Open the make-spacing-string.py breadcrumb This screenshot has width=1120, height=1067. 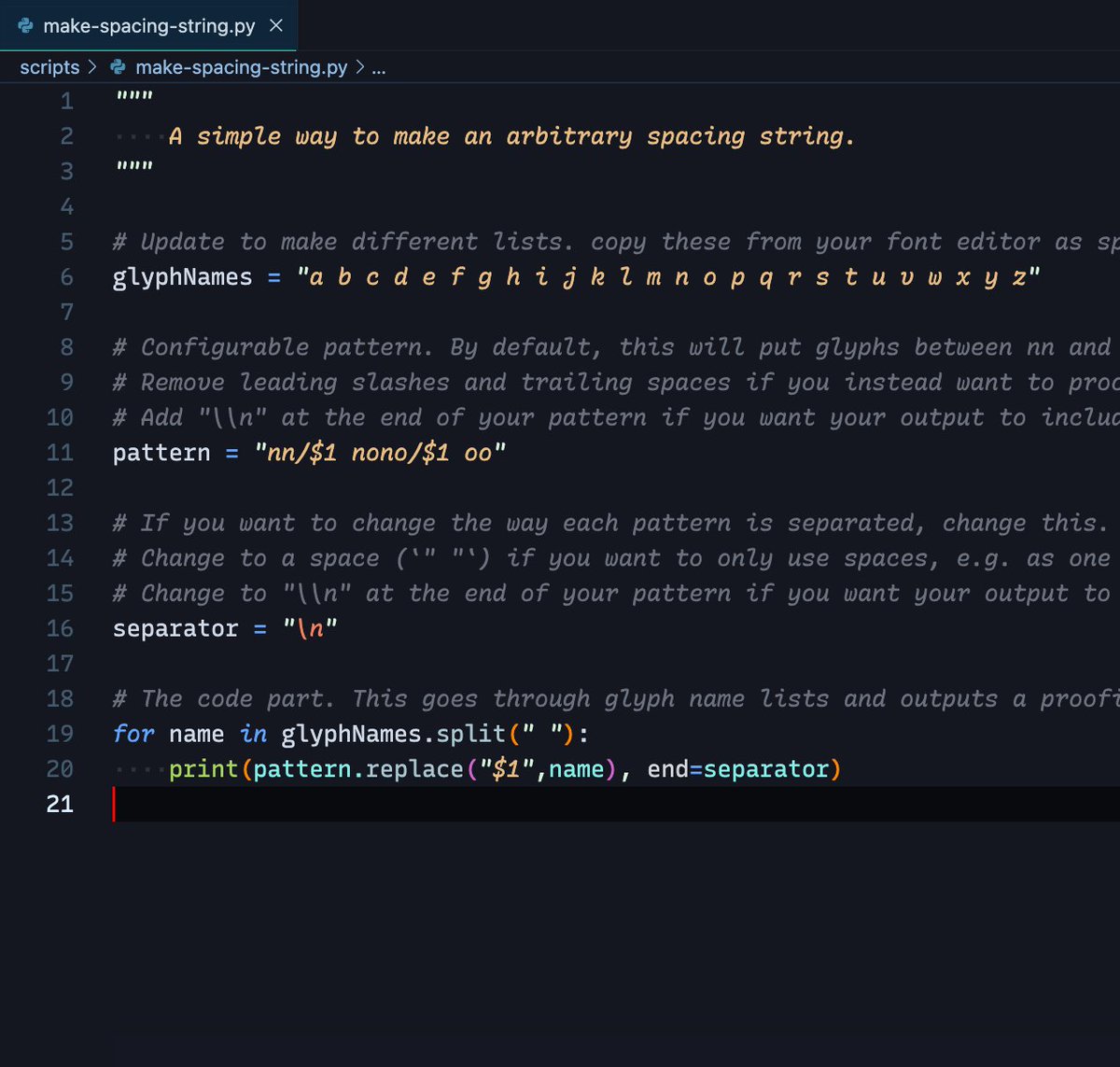coord(242,67)
